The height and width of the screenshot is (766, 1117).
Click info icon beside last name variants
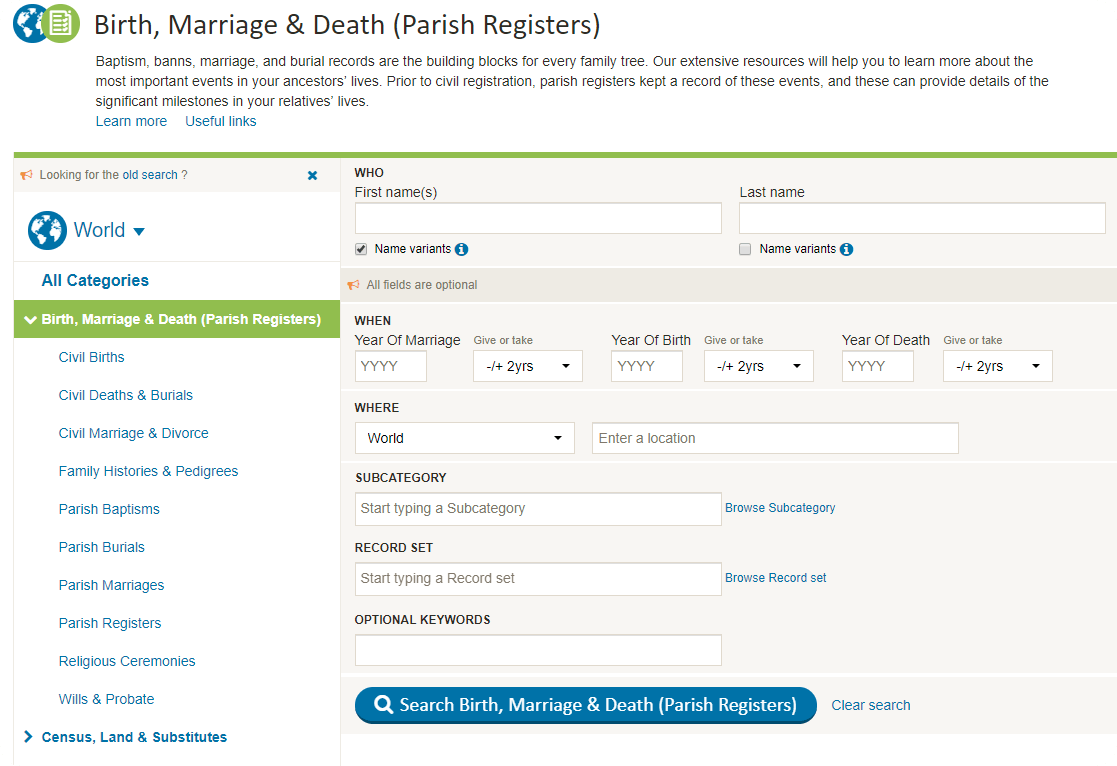(846, 249)
